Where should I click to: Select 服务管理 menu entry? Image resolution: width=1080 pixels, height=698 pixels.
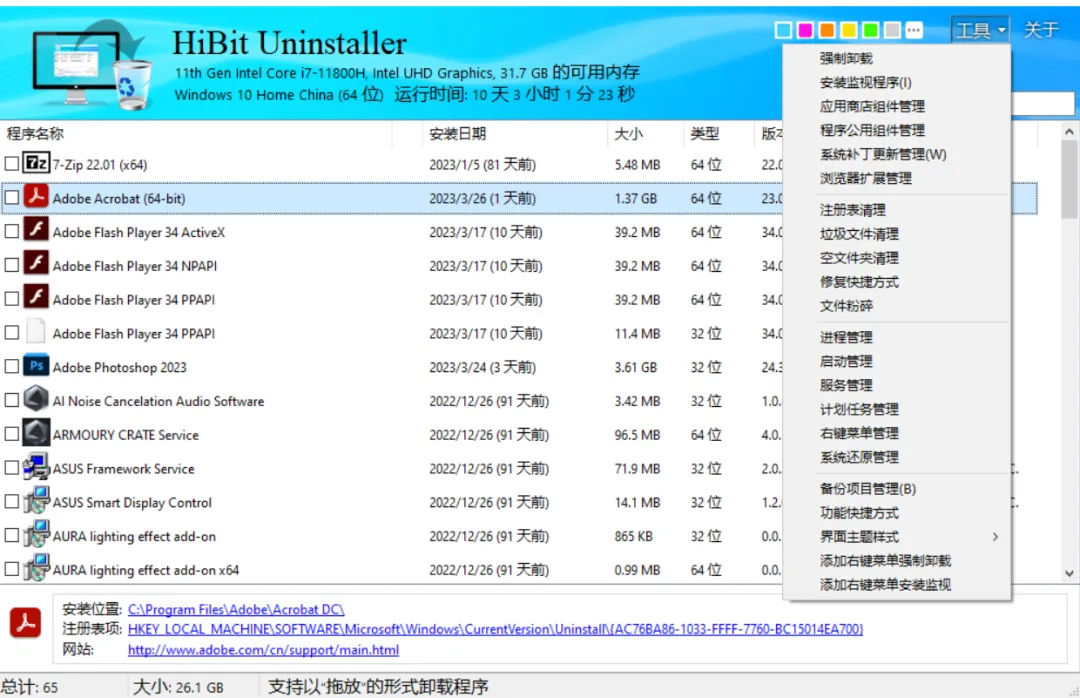[x=897, y=386]
